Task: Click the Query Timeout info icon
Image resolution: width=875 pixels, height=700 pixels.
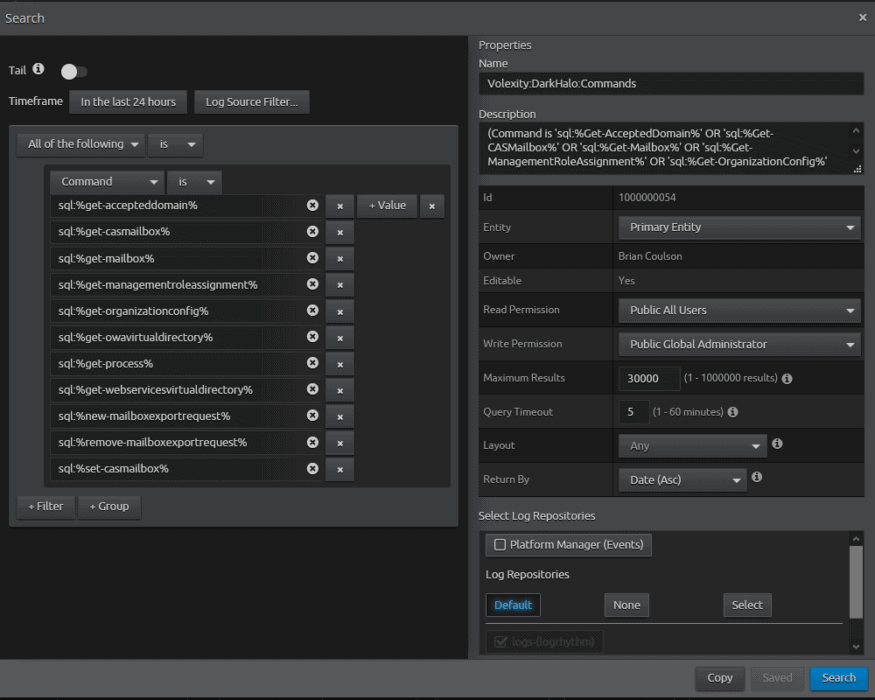Action: coord(735,411)
